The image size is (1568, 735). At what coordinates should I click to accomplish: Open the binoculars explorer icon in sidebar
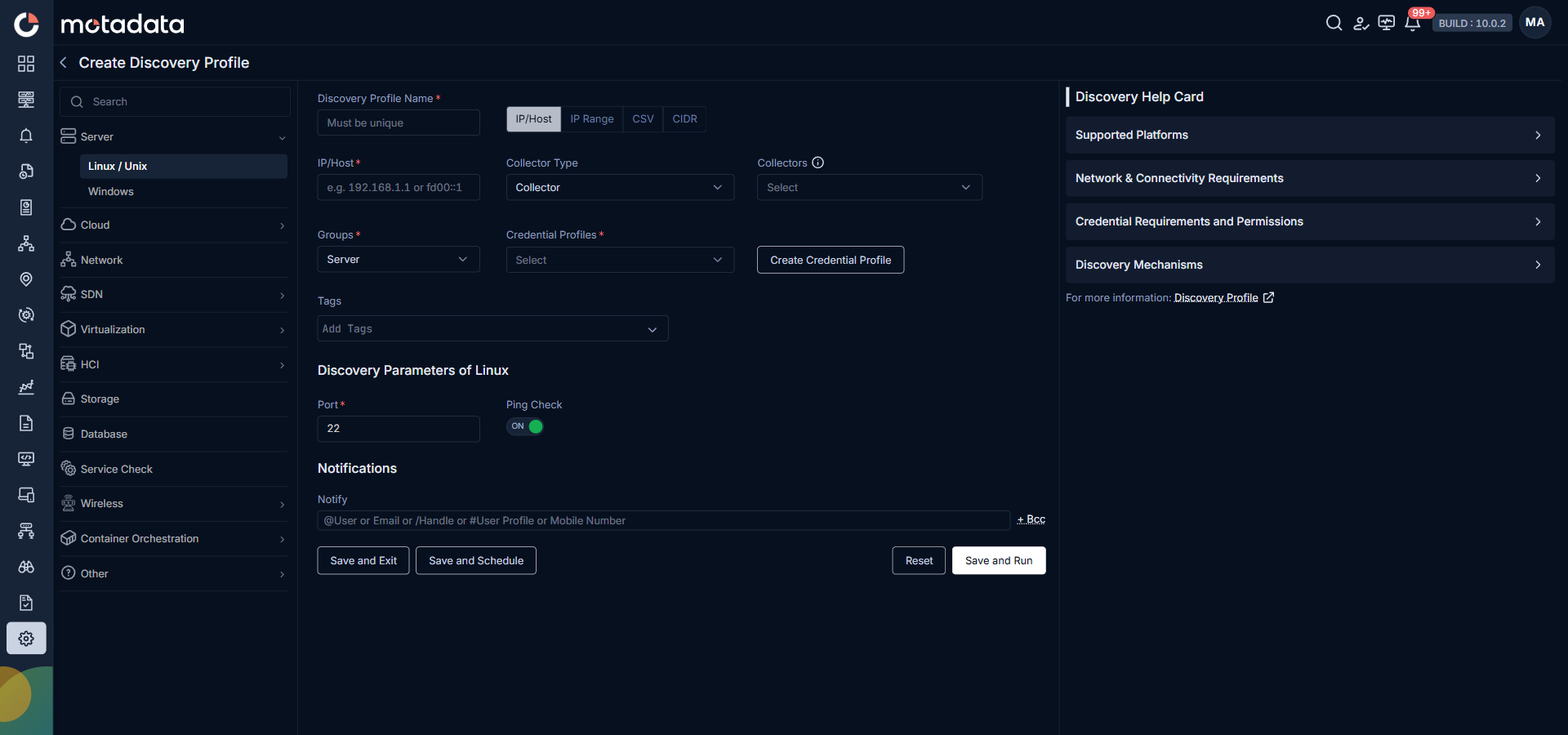click(26, 567)
